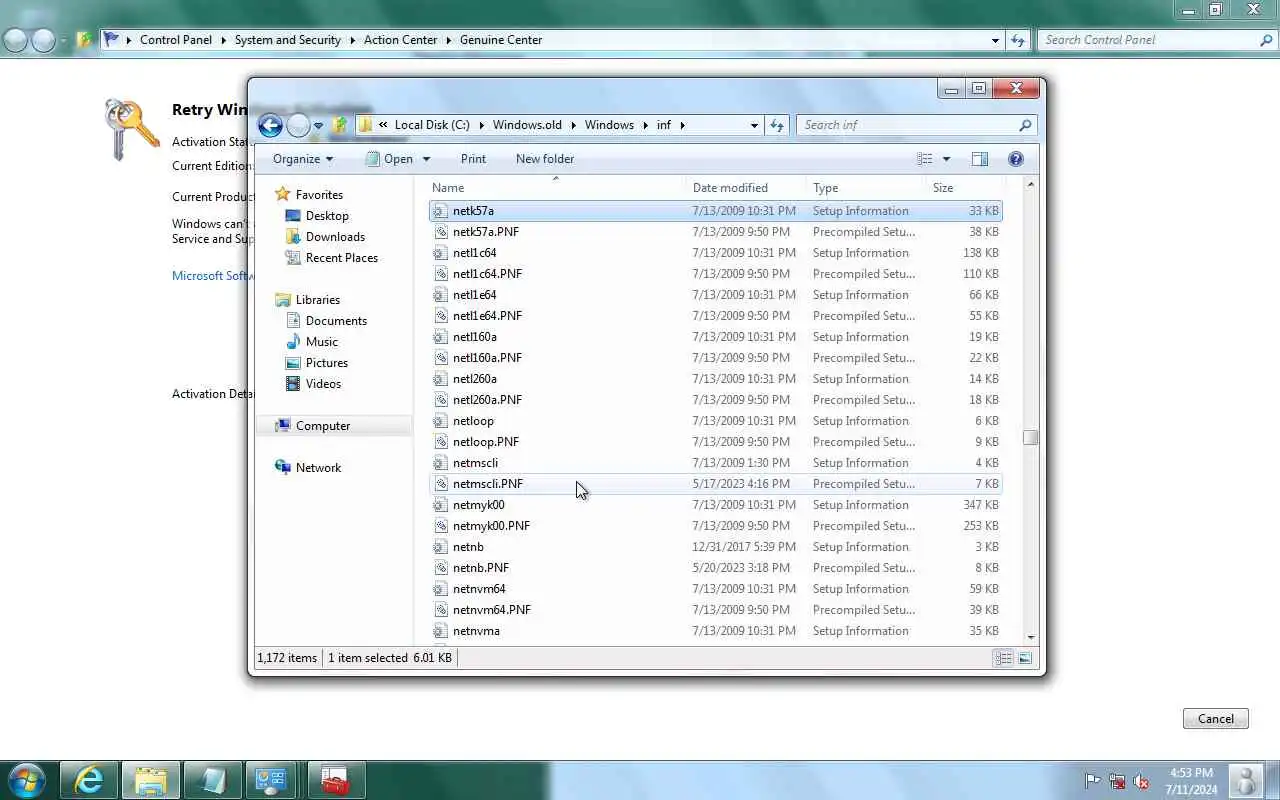Refresh the inf folder address bar
1280x800 pixels.
pos(777,125)
